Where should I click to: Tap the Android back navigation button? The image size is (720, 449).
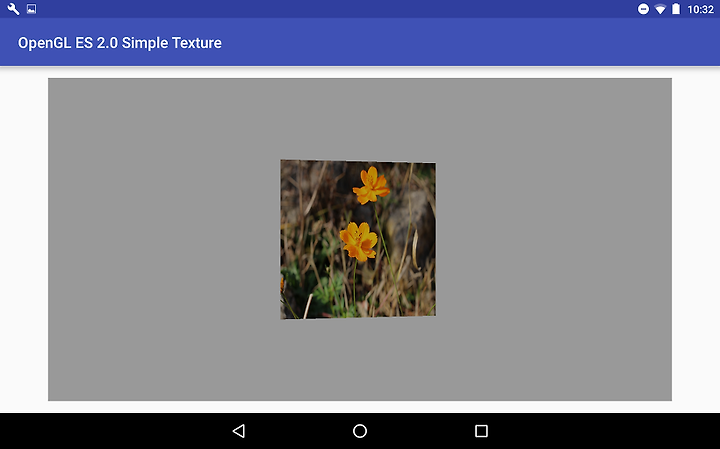(x=239, y=431)
